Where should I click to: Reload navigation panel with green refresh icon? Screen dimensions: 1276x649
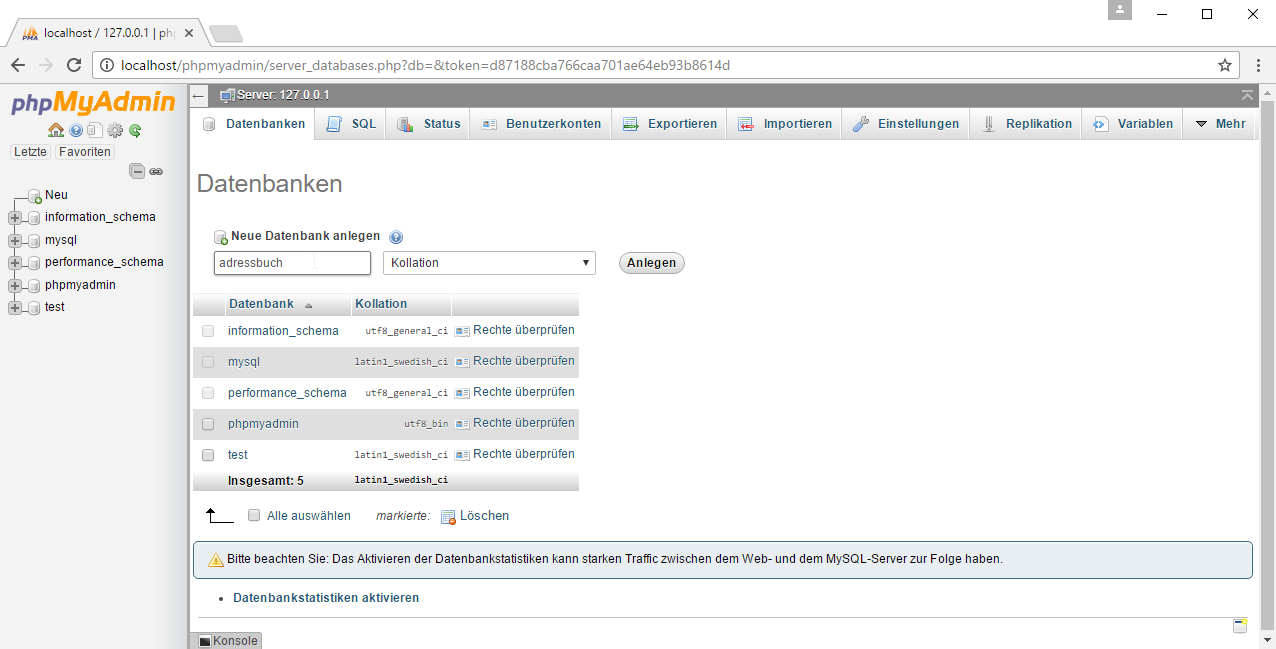click(135, 130)
